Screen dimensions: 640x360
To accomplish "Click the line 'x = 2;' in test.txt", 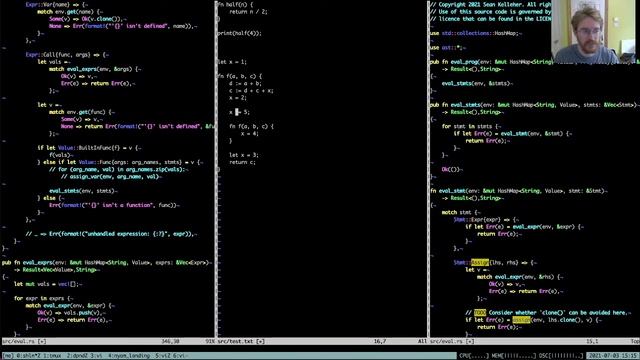I will point(238,98).
